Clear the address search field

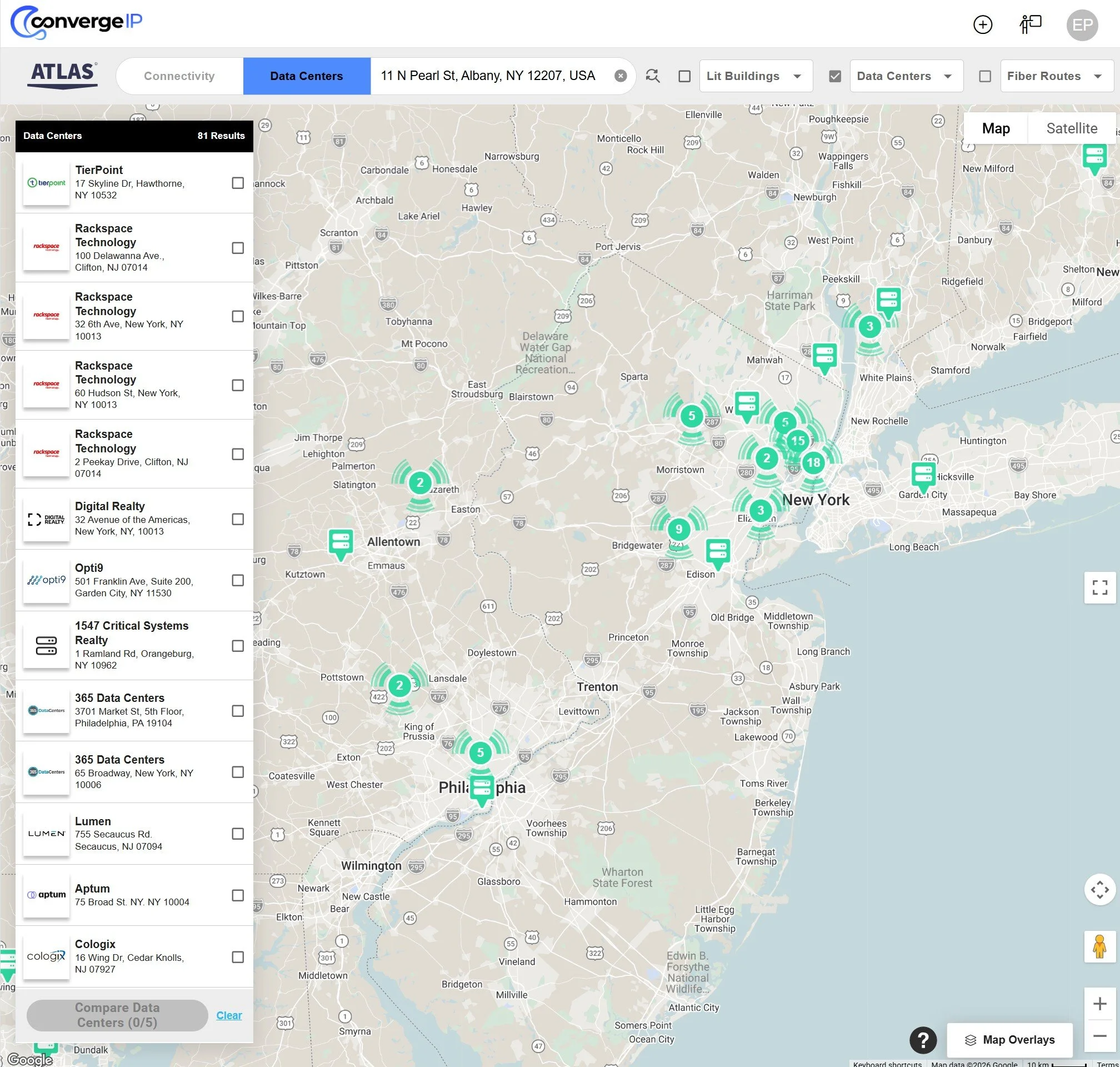click(621, 76)
